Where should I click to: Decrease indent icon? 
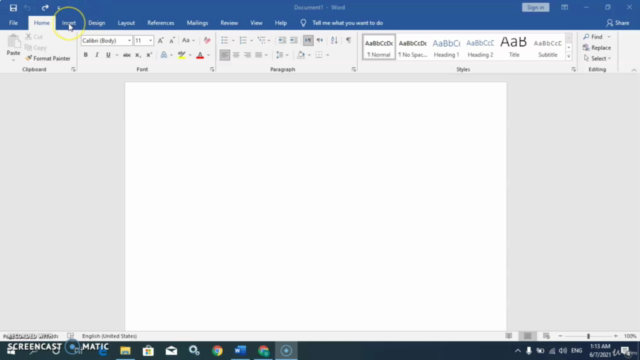pyautogui.click(x=282, y=40)
